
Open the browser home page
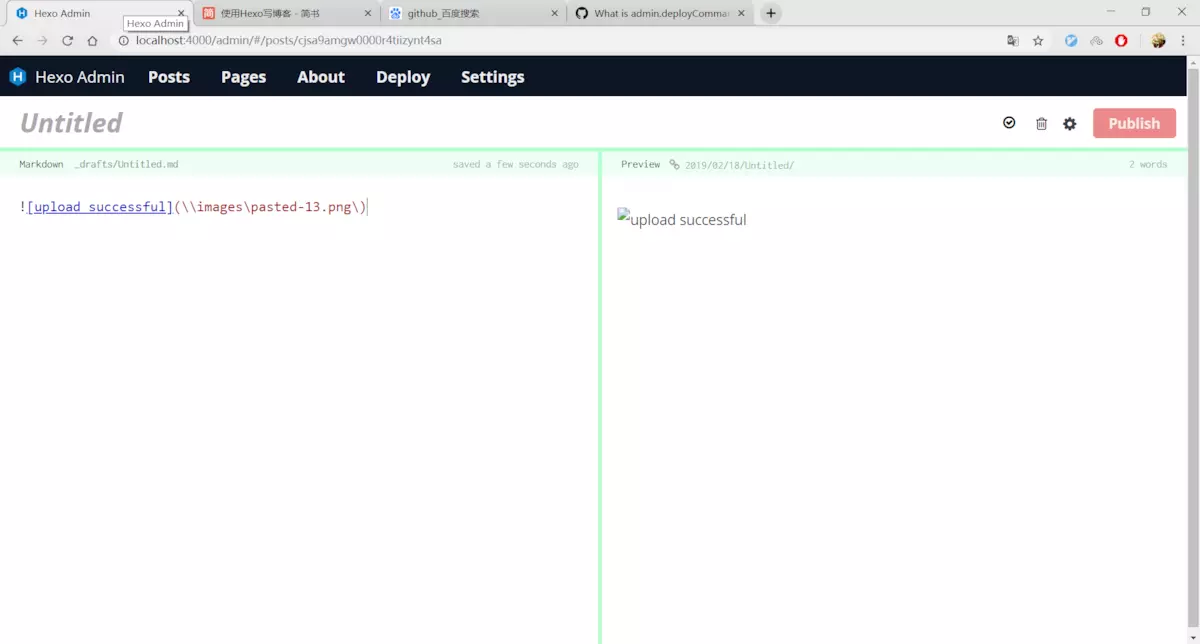pos(92,41)
